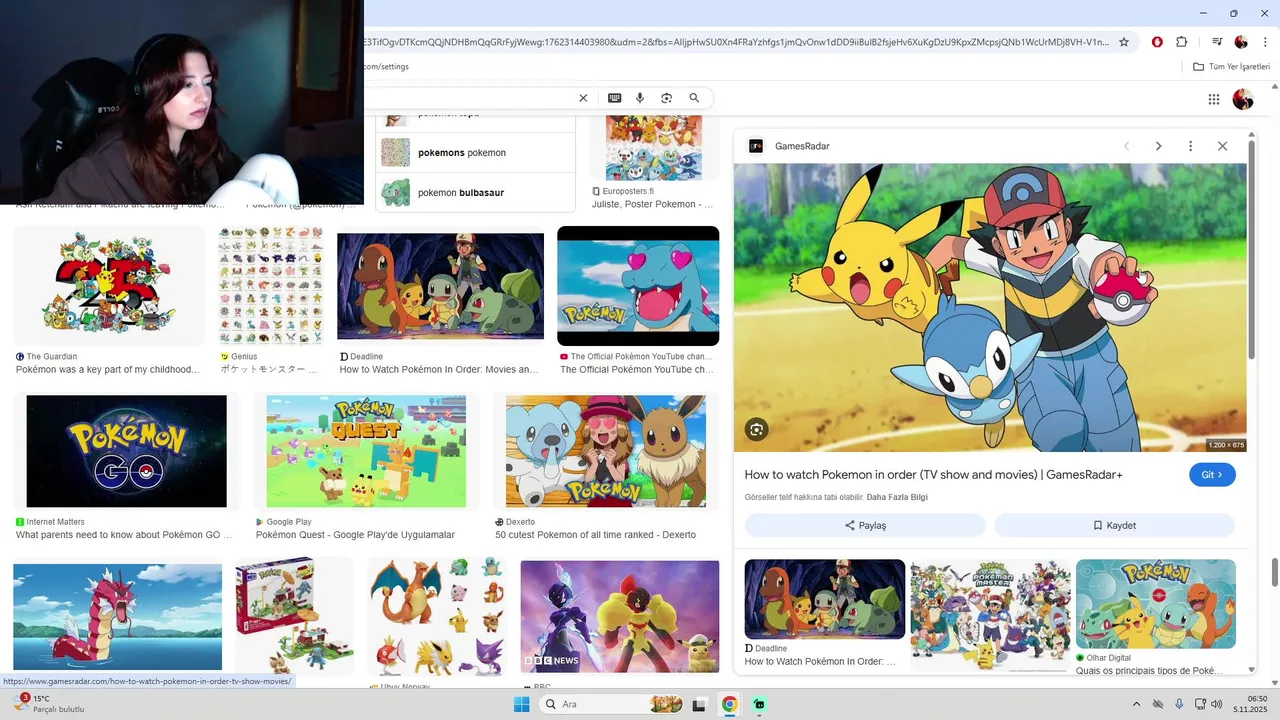The height and width of the screenshot is (720, 1280).
Task: Go to next image in preview panel
Action: pyautogui.click(x=1159, y=146)
